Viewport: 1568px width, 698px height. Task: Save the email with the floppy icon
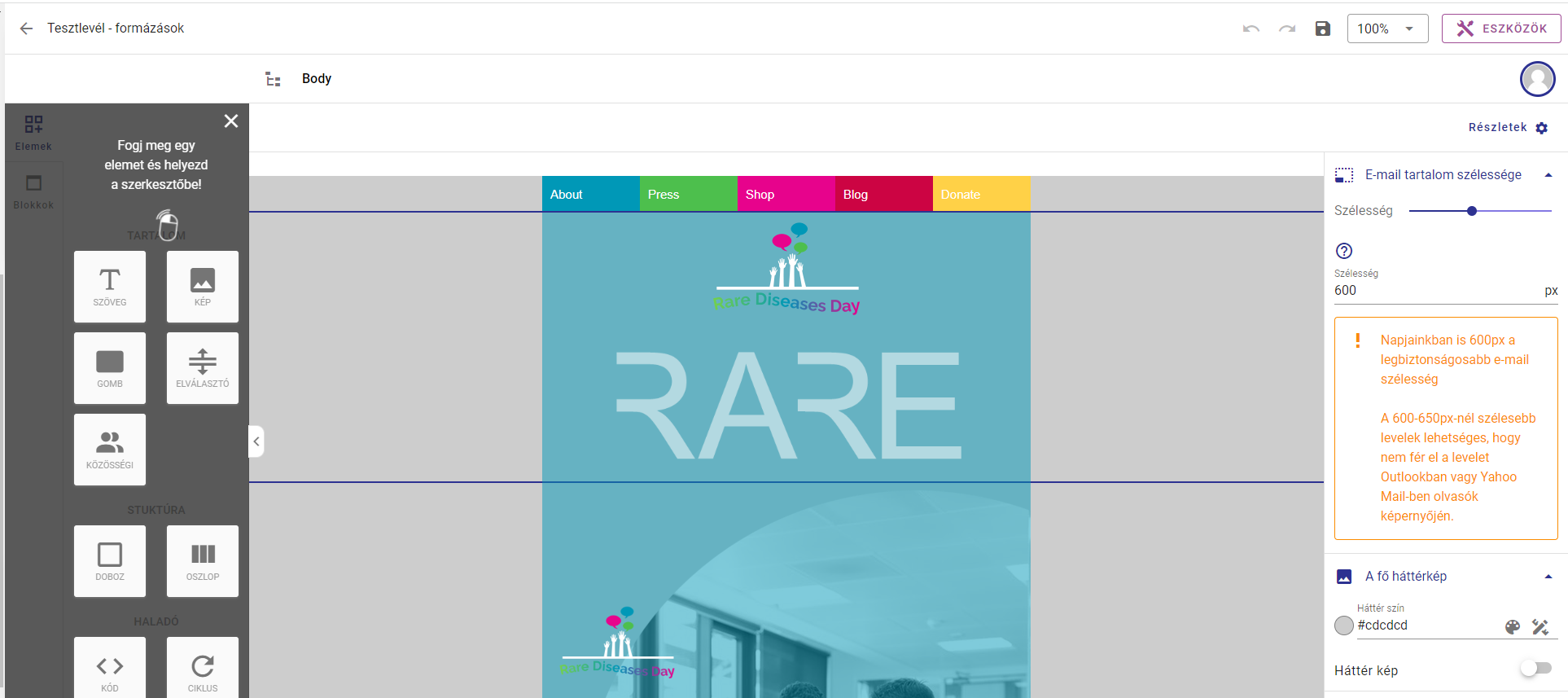coord(1323,29)
